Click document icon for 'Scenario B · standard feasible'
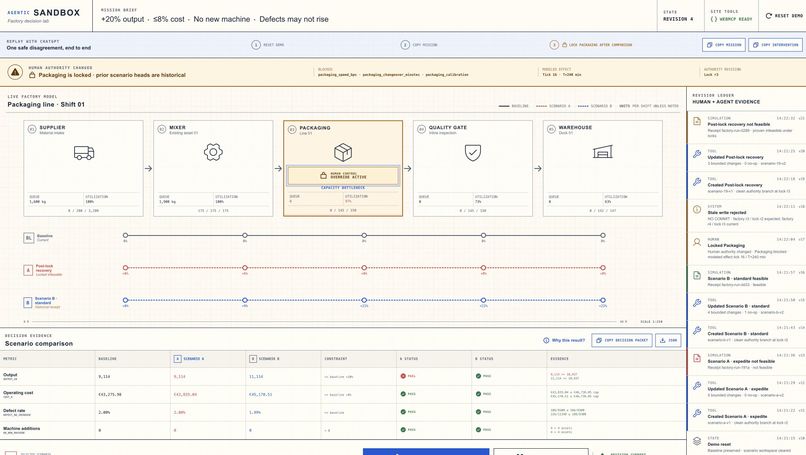806x455 pixels. (x=697, y=275)
